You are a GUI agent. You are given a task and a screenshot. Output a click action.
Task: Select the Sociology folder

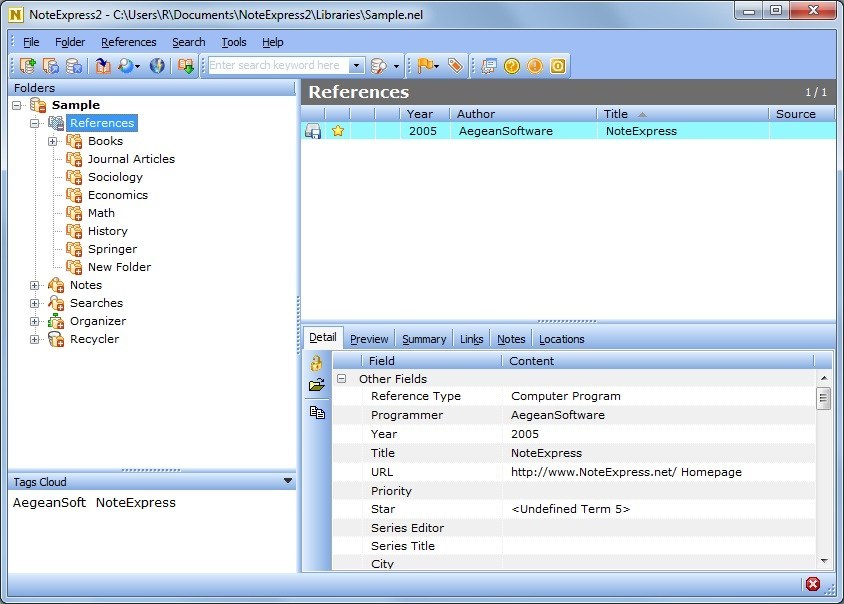pyautogui.click(x=115, y=177)
